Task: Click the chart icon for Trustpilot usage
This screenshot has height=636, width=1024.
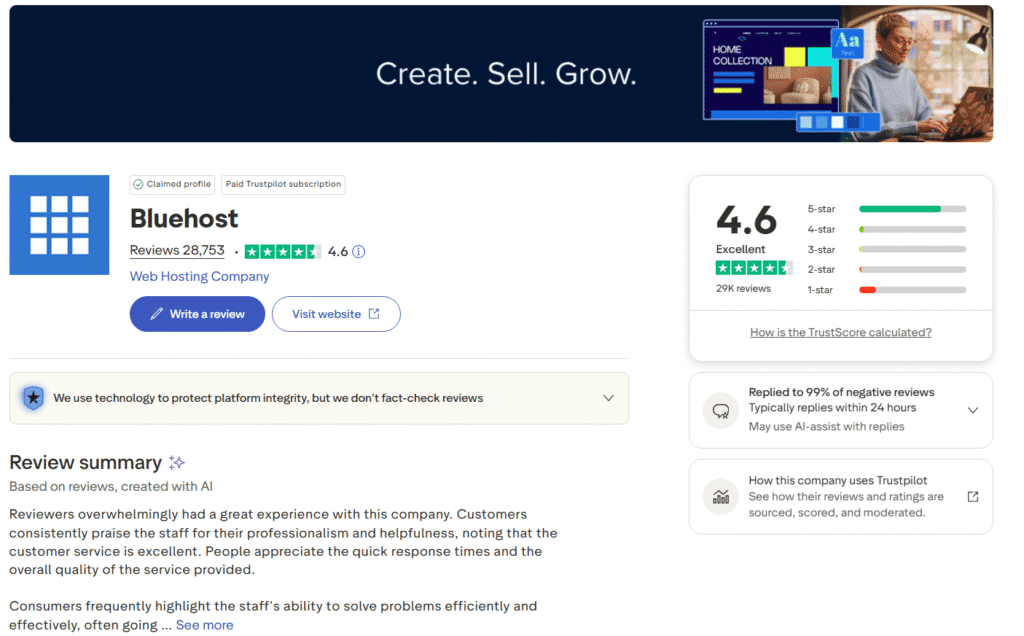Action: (x=720, y=497)
